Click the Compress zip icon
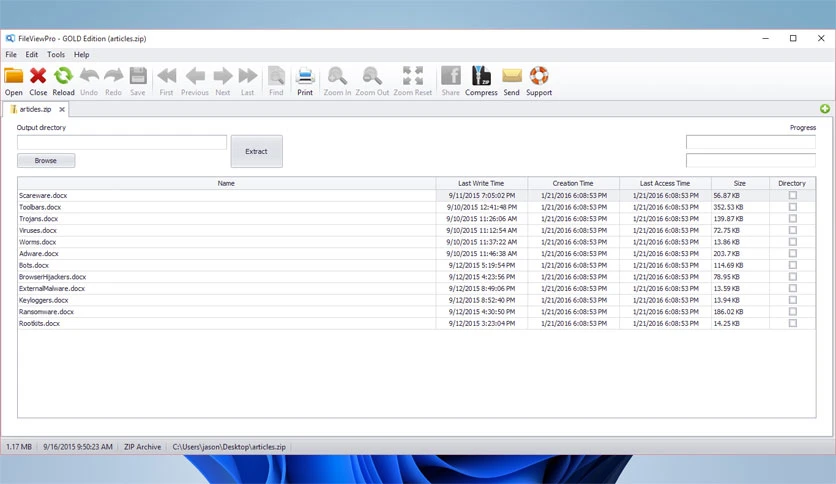This screenshot has height=484, width=836. tap(481, 76)
